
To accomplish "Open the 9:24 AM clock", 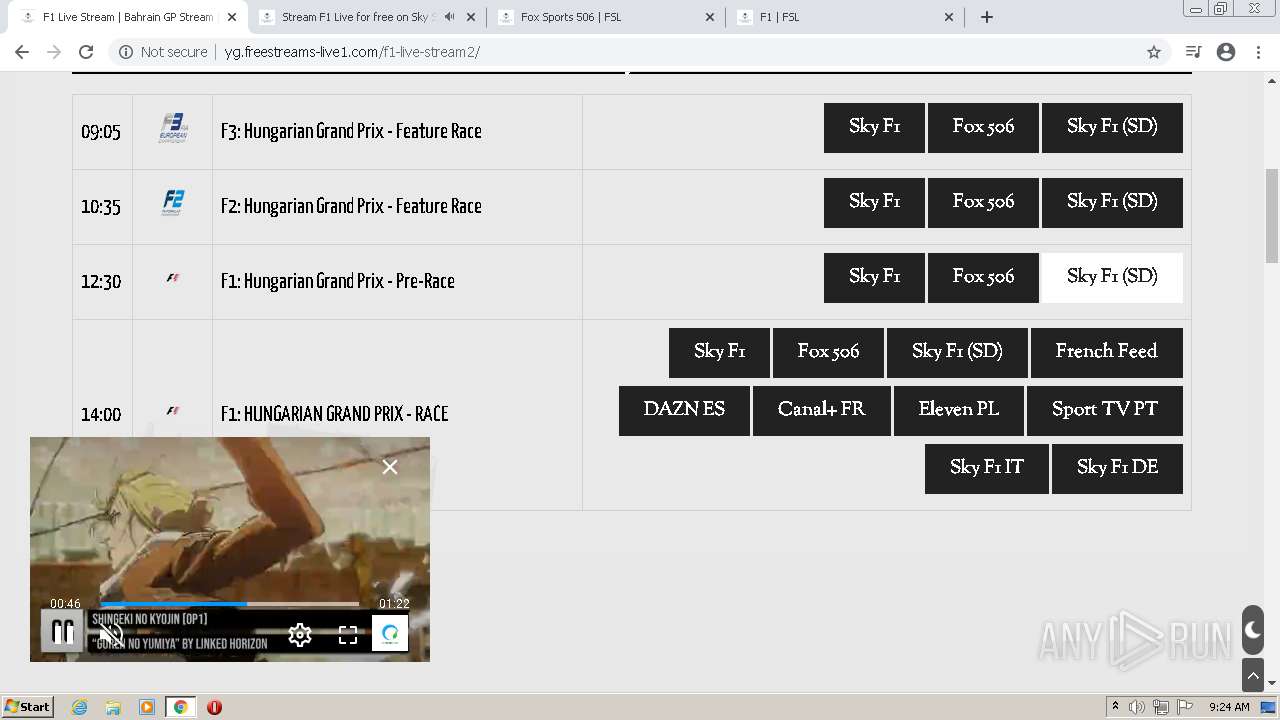I will click(1229, 707).
